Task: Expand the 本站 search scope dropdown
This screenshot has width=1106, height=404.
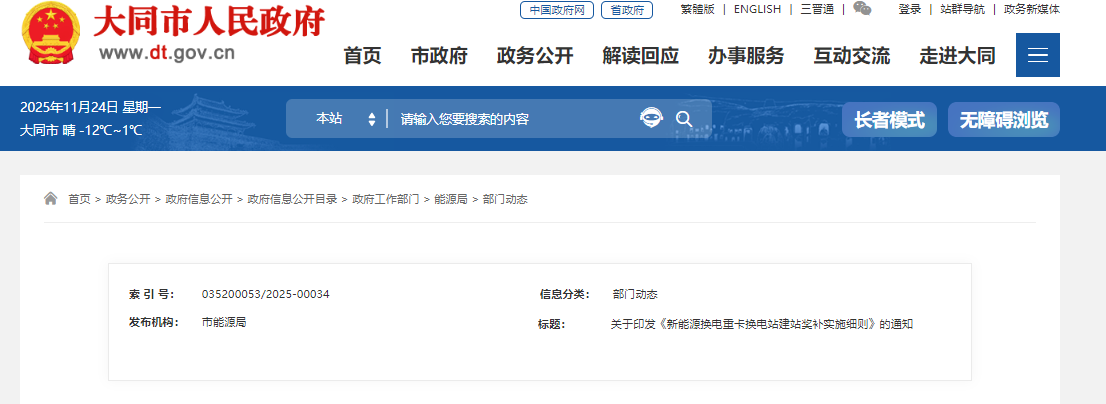Action: (x=343, y=119)
